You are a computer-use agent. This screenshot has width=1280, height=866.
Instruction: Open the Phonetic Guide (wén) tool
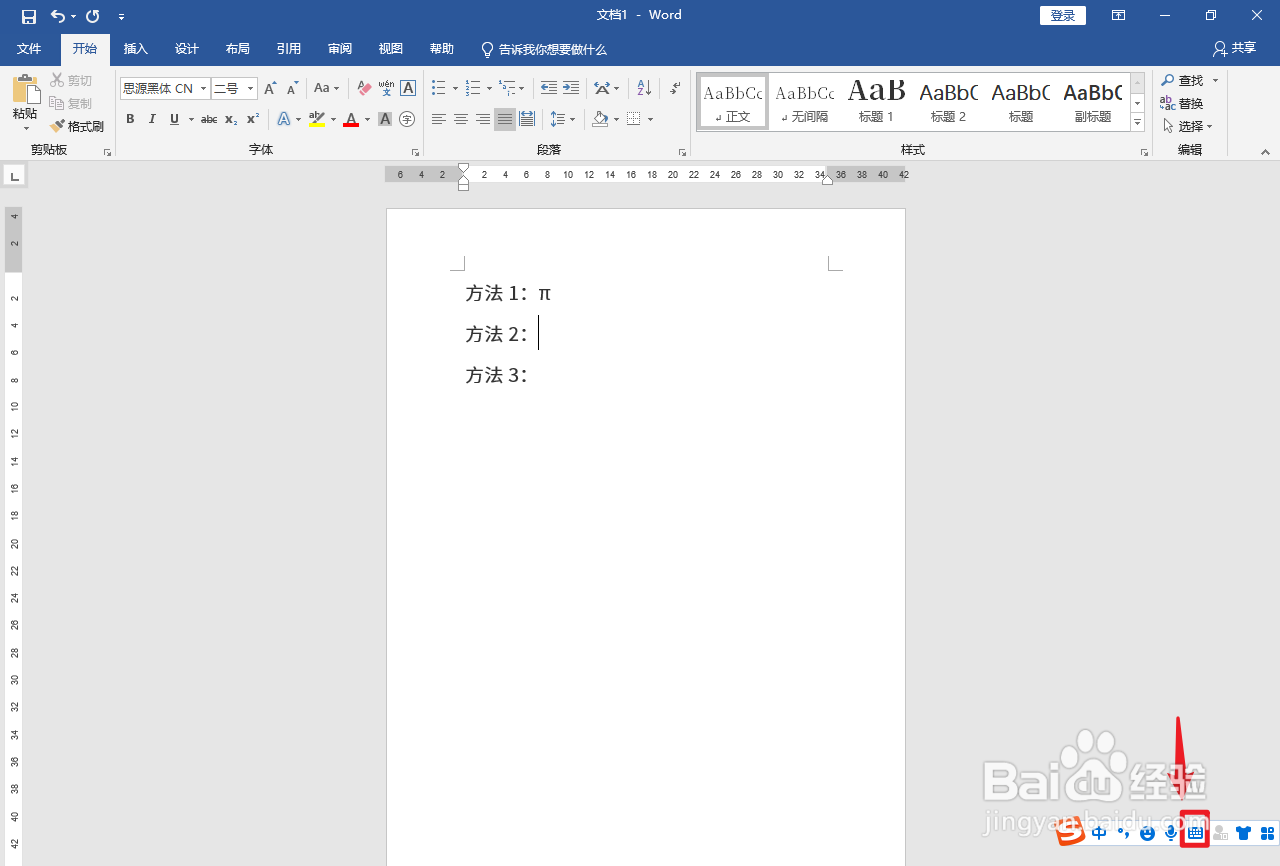(x=386, y=89)
